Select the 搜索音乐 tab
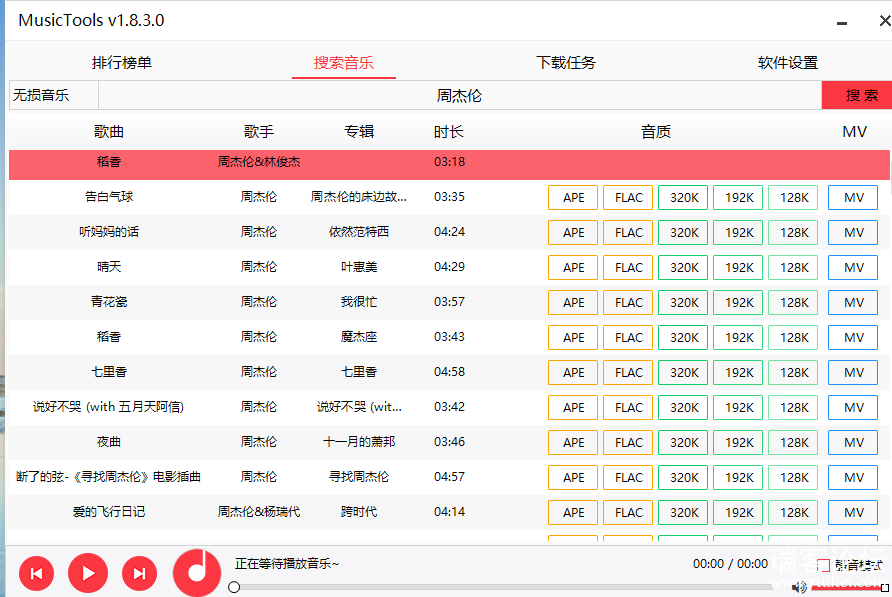The image size is (892, 597). pos(344,63)
